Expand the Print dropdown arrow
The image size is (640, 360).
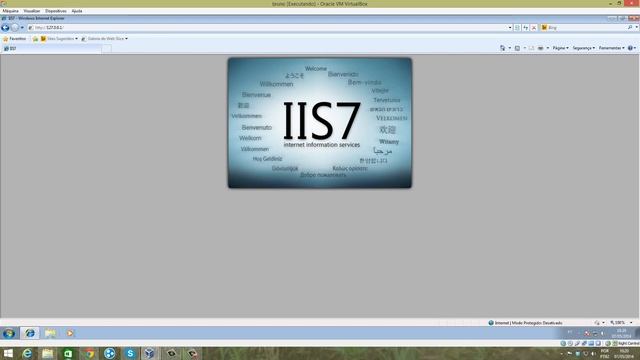coord(548,48)
